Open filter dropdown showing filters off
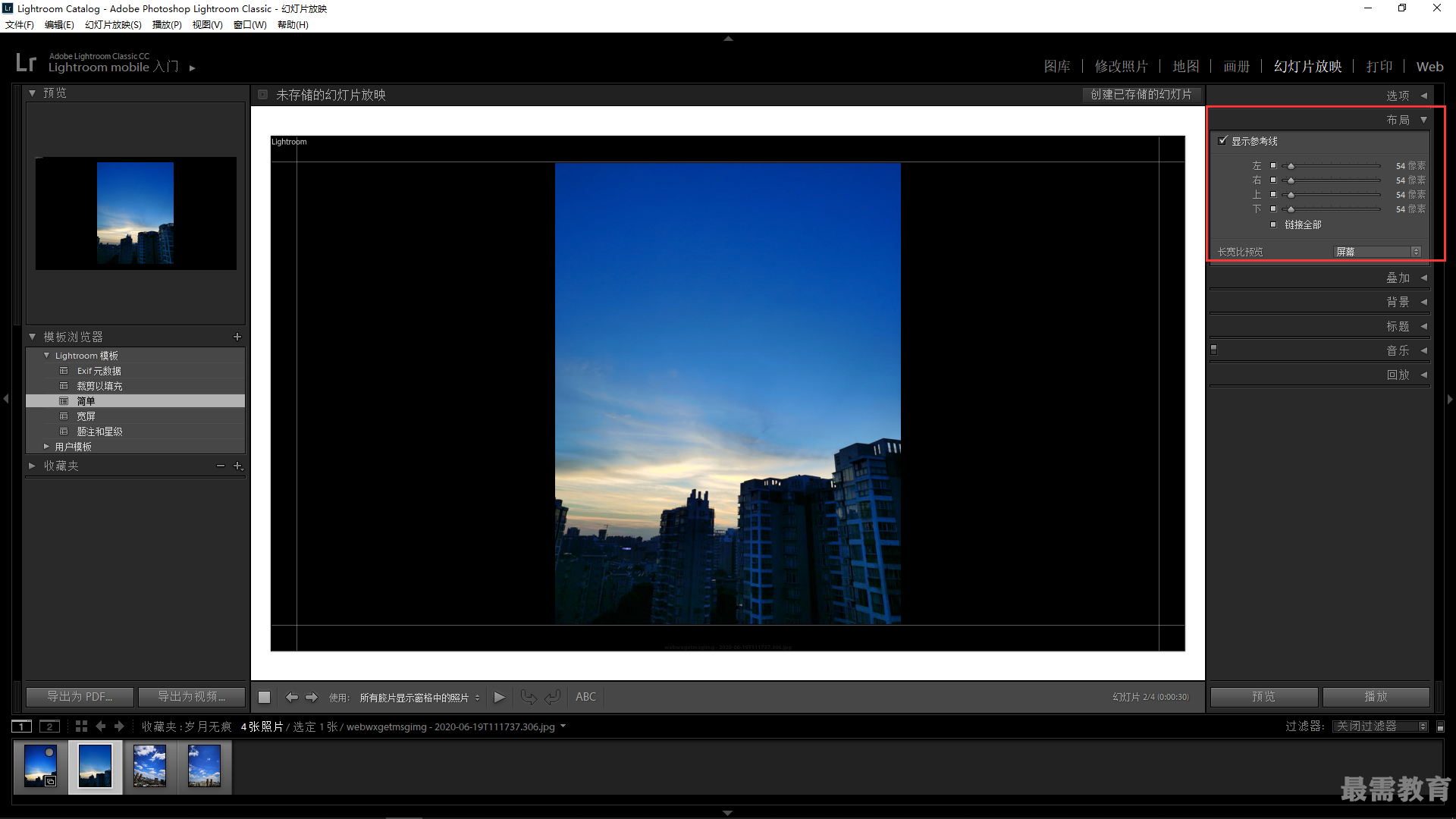The image size is (1456, 819). [1380, 726]
